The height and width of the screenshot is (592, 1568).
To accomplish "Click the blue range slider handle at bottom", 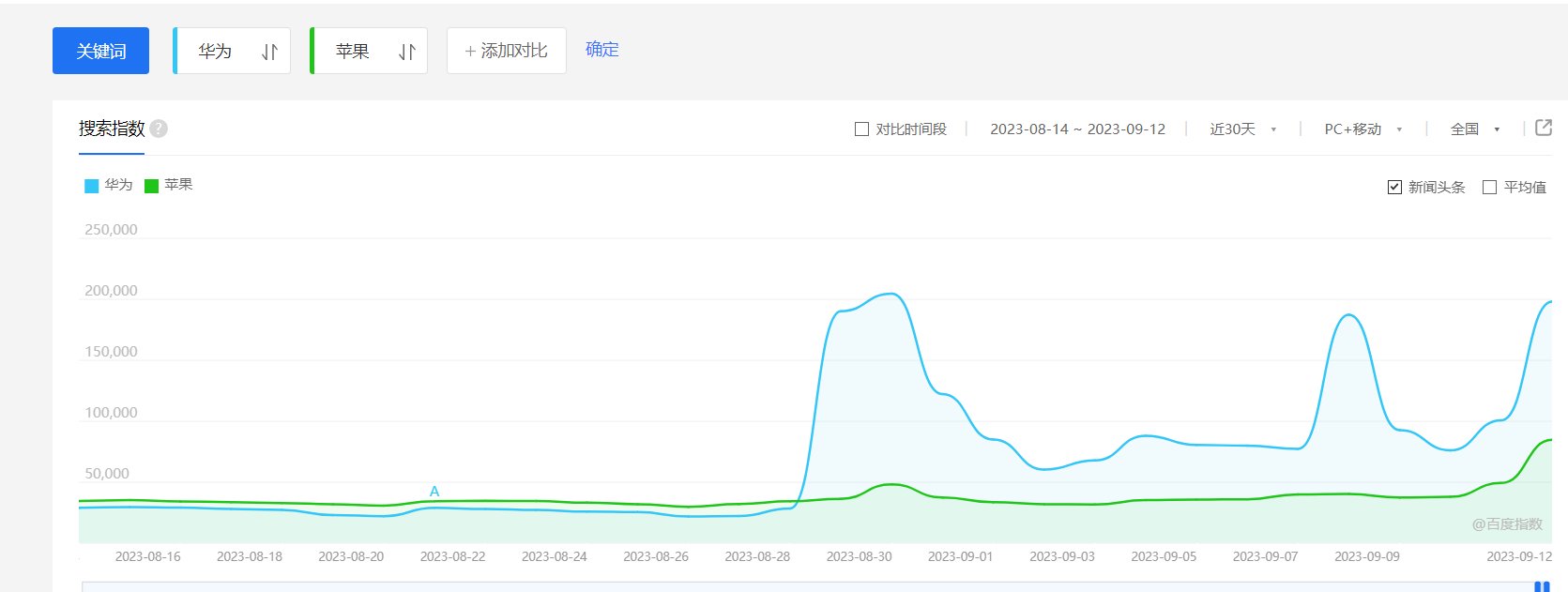I will coord(1541,586).
